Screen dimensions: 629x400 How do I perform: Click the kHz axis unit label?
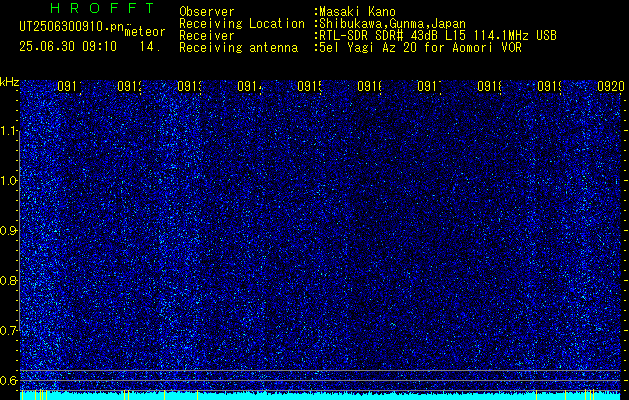[9, 82]
